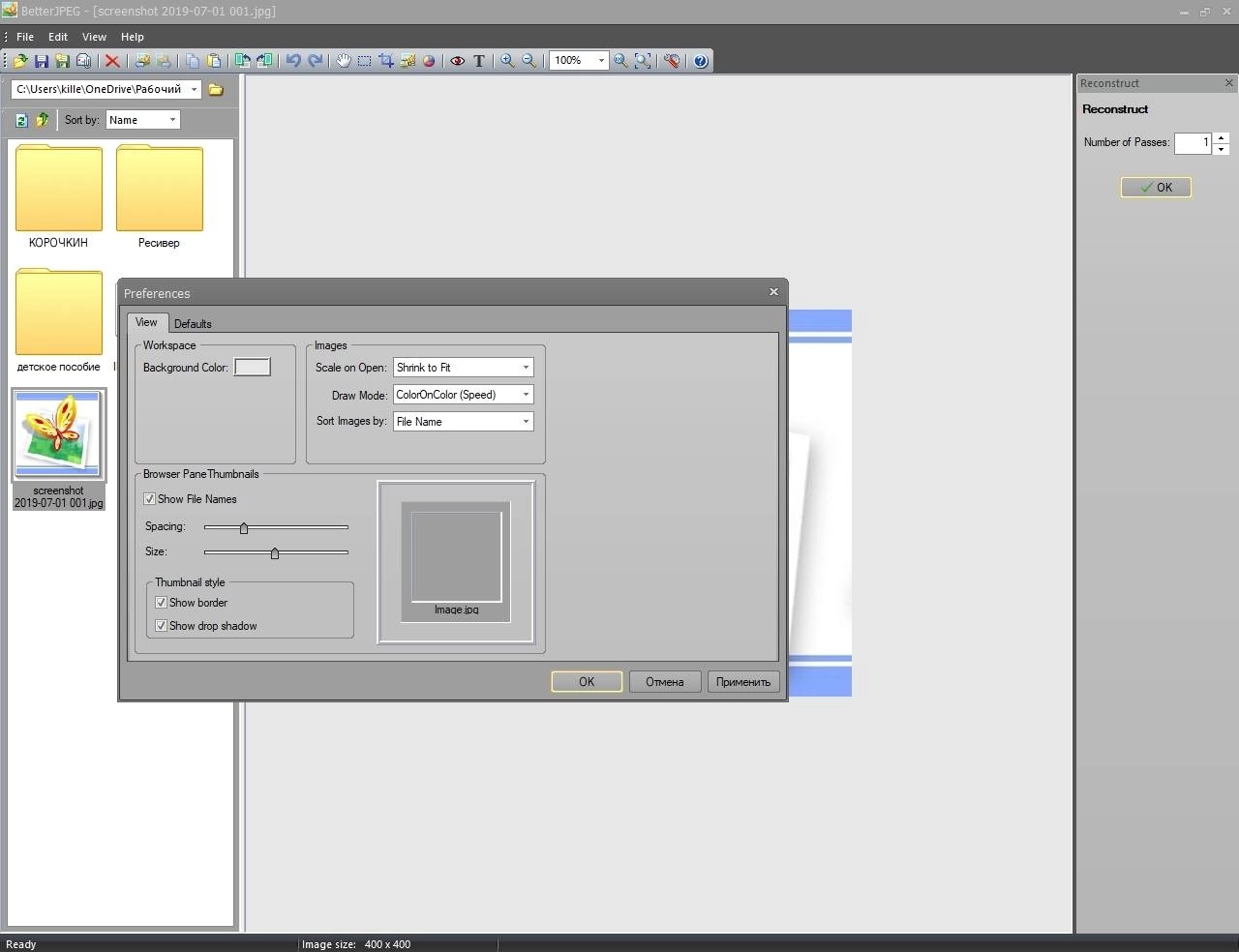Select the rectangular selection tool
The height and width of the screenshot is (952, 1239).
[x=364, y=61]
